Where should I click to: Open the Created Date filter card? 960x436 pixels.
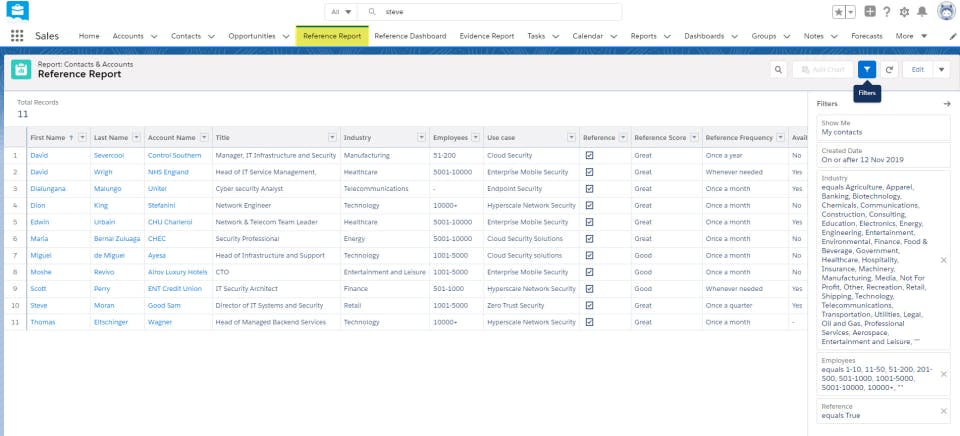click(883, 155)
